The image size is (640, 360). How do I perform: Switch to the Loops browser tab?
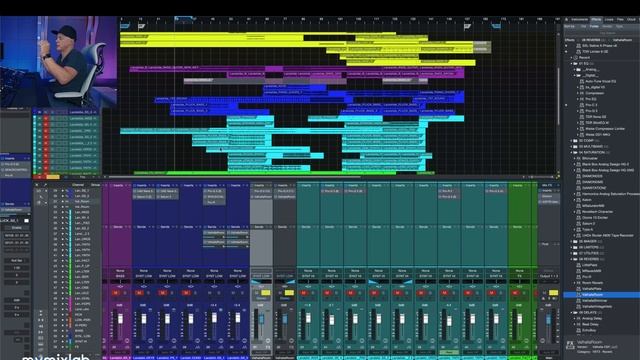pyautogui.click(x=609, y=19)
